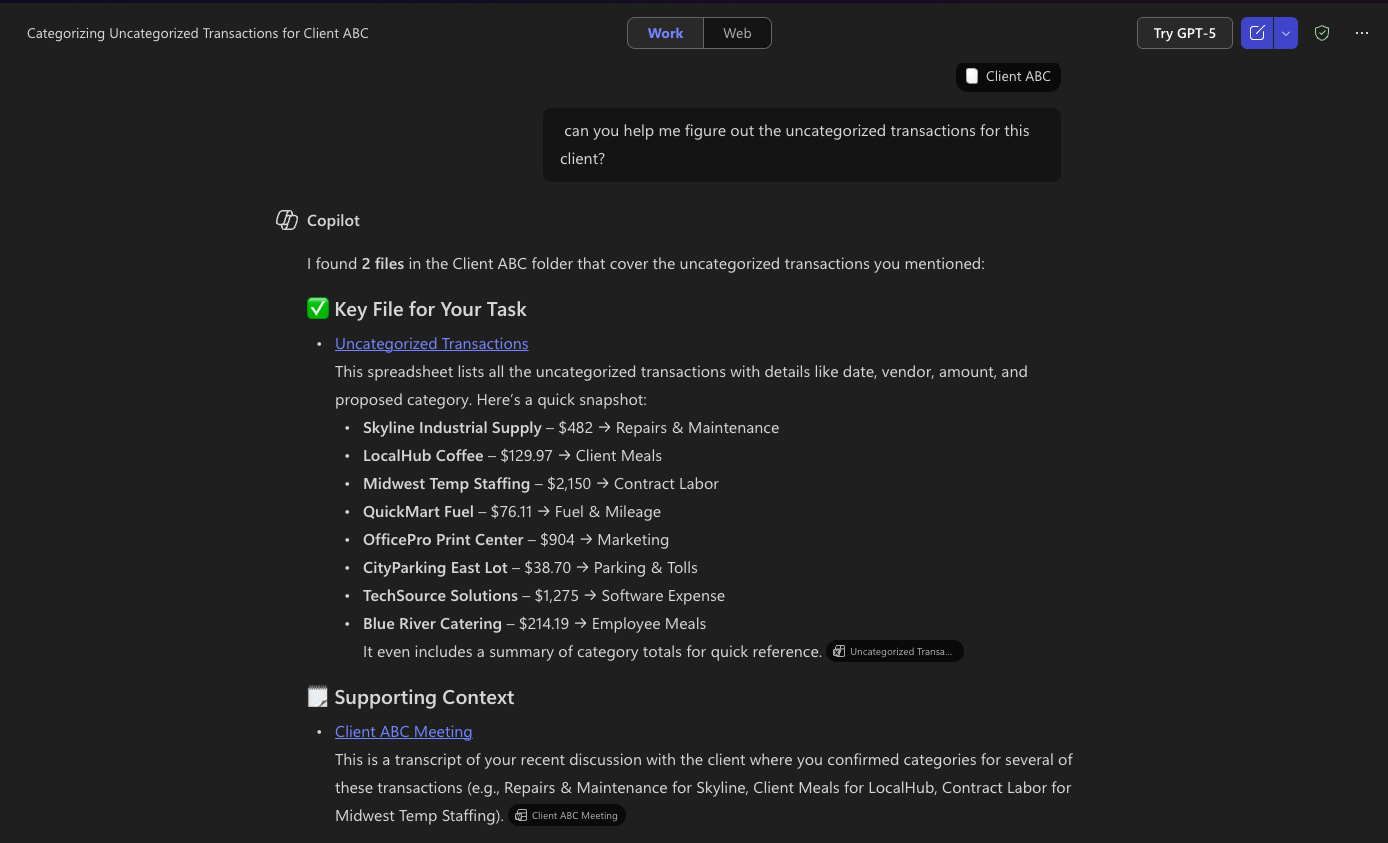The width and height of the screenshot is (1388, 843).
Task: Click the Copilot sender name
Action: pos(333,220)
